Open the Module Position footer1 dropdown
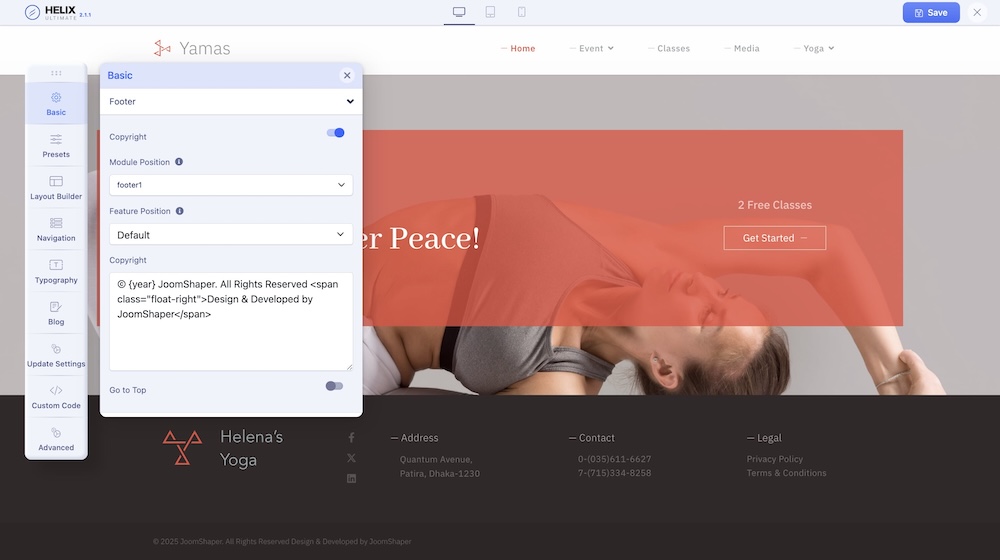Image resolution: width=1000 pixels, height=560 pixels. tap(231, 185)
